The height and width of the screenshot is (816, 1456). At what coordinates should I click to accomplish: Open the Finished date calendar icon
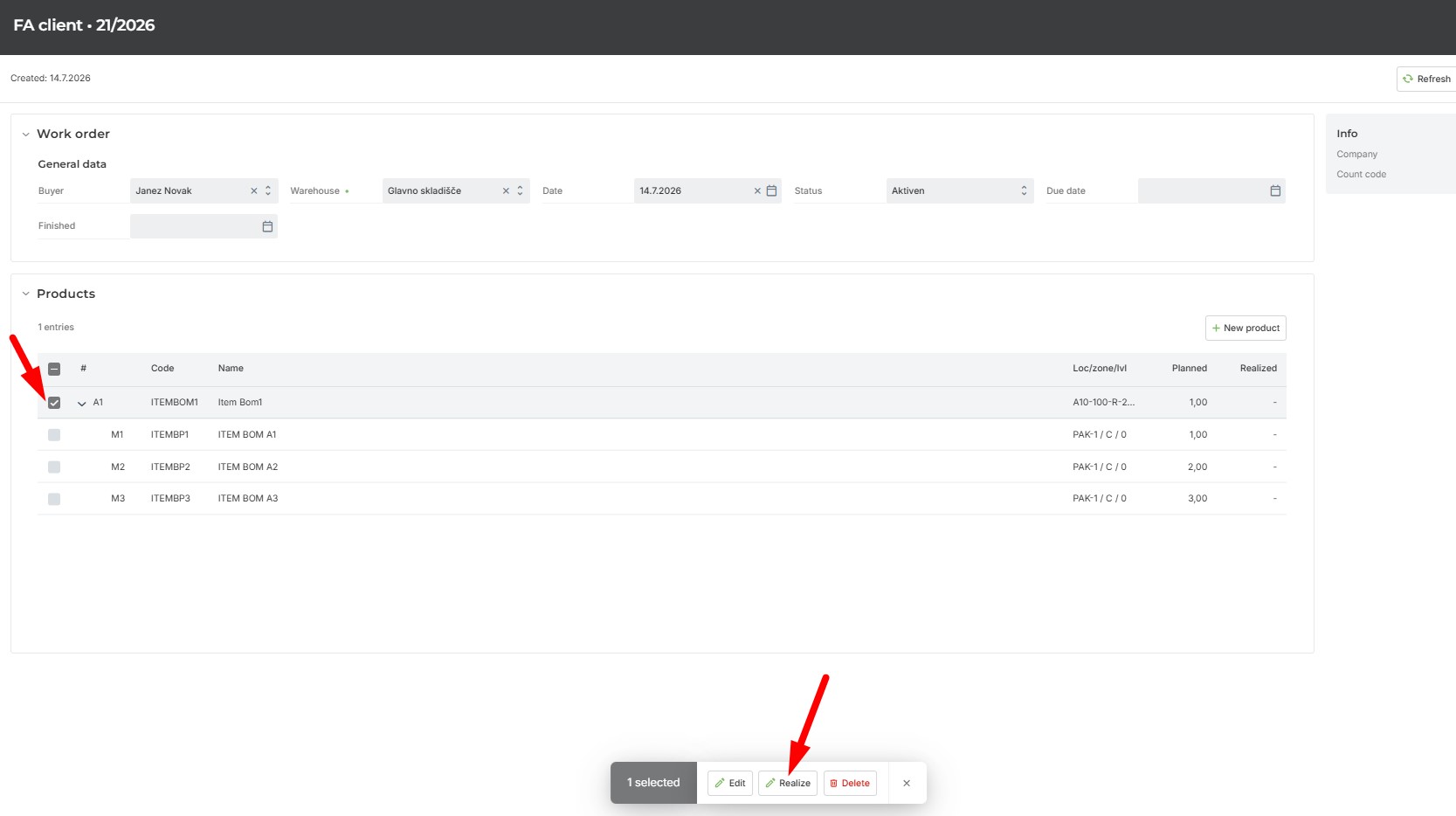(267, 226)
